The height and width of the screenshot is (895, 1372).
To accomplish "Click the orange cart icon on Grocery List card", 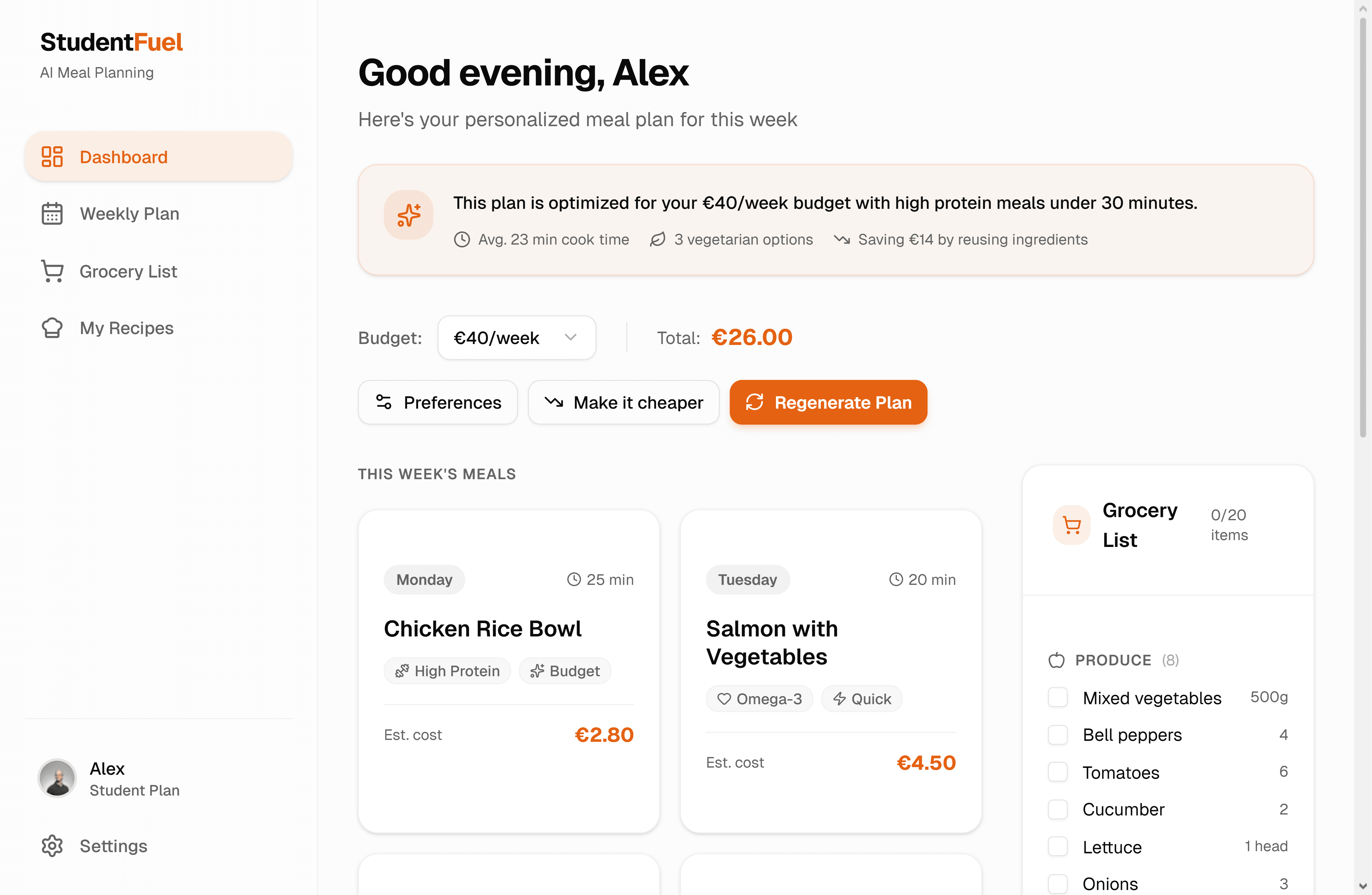I will (1072, 525).
